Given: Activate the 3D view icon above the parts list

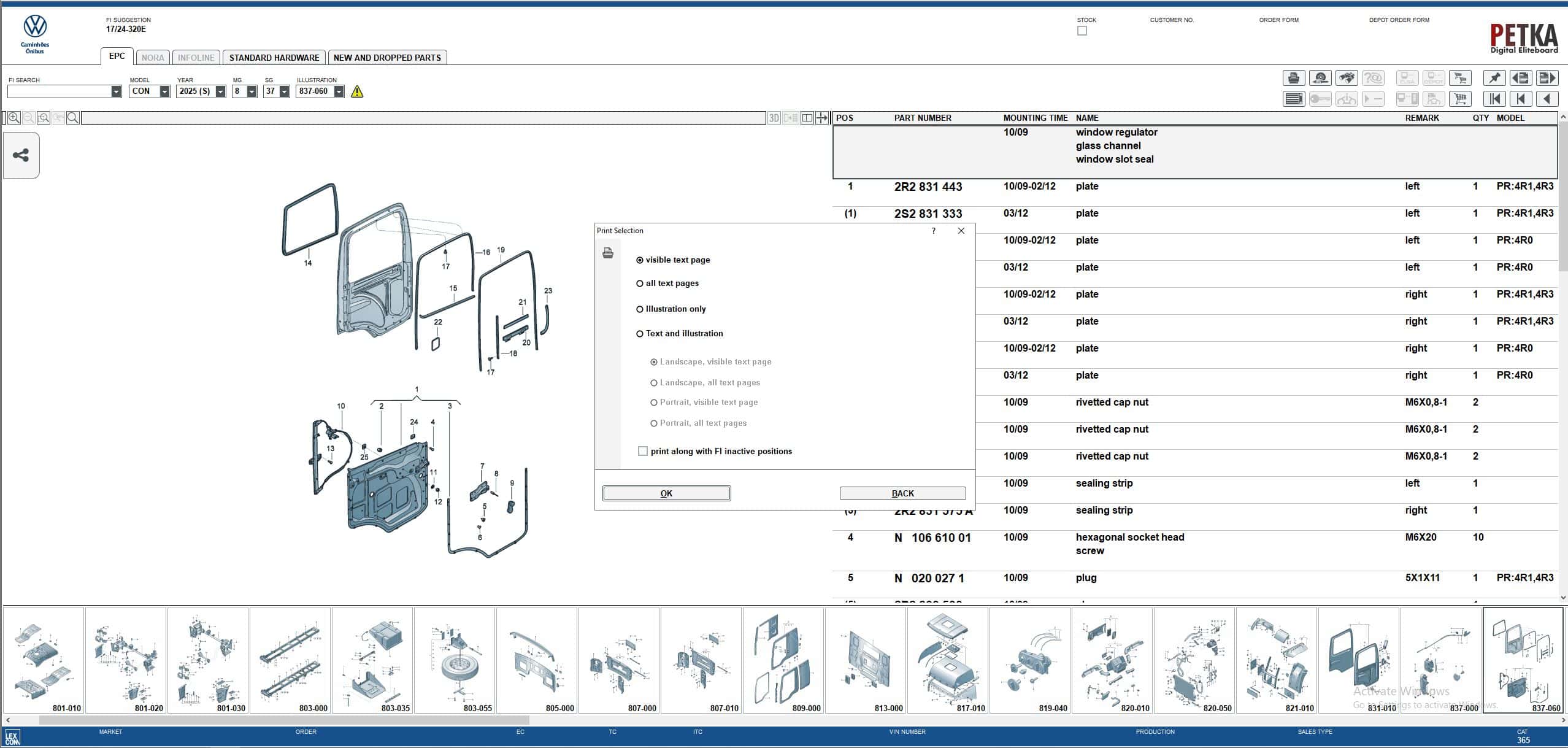Looking at the screenshot, I should point(774,117).
